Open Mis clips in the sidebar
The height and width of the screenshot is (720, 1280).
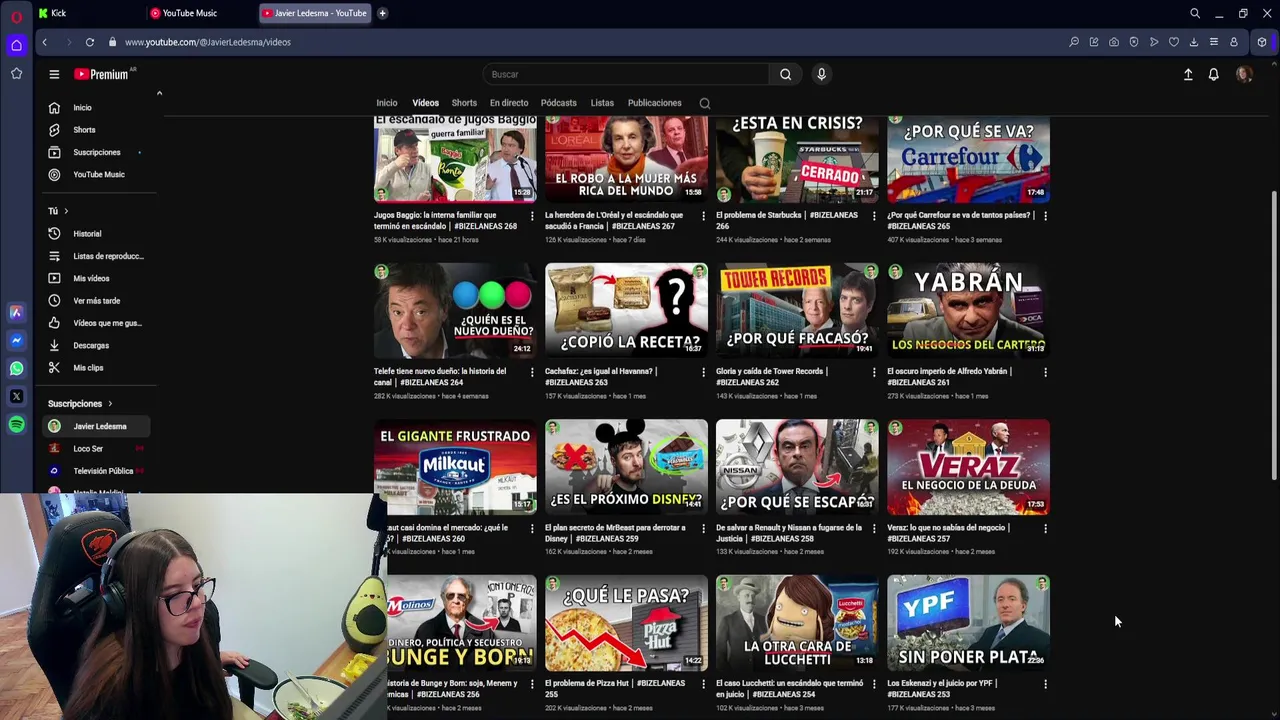(97, 368)
